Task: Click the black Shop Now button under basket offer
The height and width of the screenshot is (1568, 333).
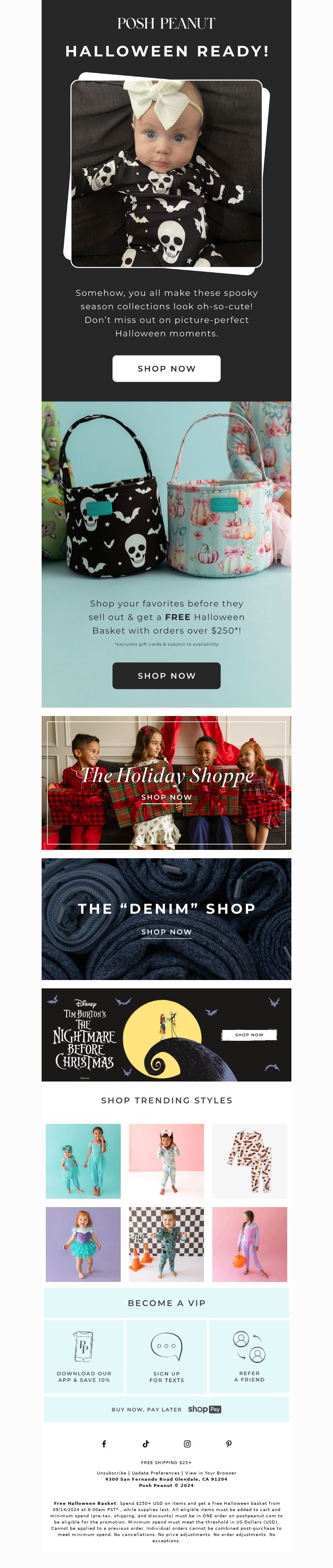Action: 166,676
